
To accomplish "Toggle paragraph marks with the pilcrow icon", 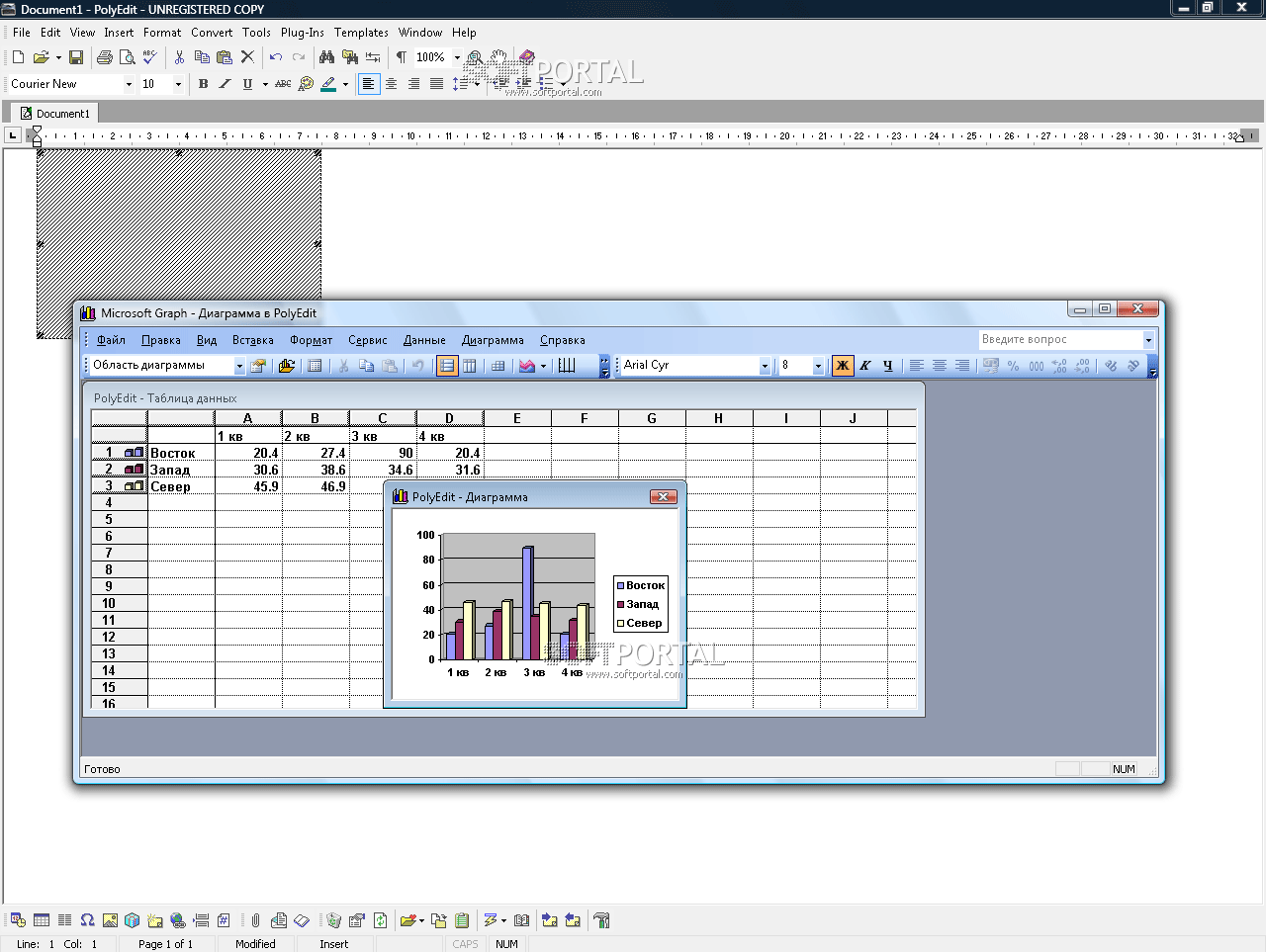I will tap(401, 57).
